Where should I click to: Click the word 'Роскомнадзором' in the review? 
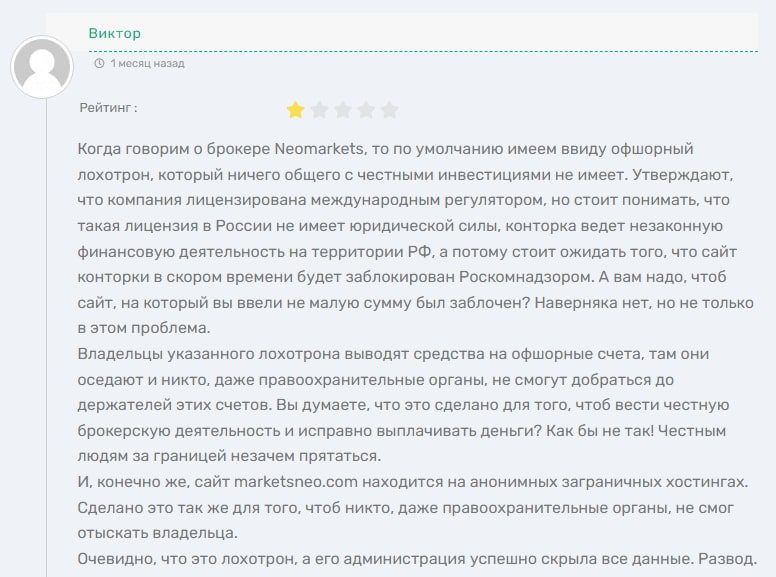click(x=526, y=277)
